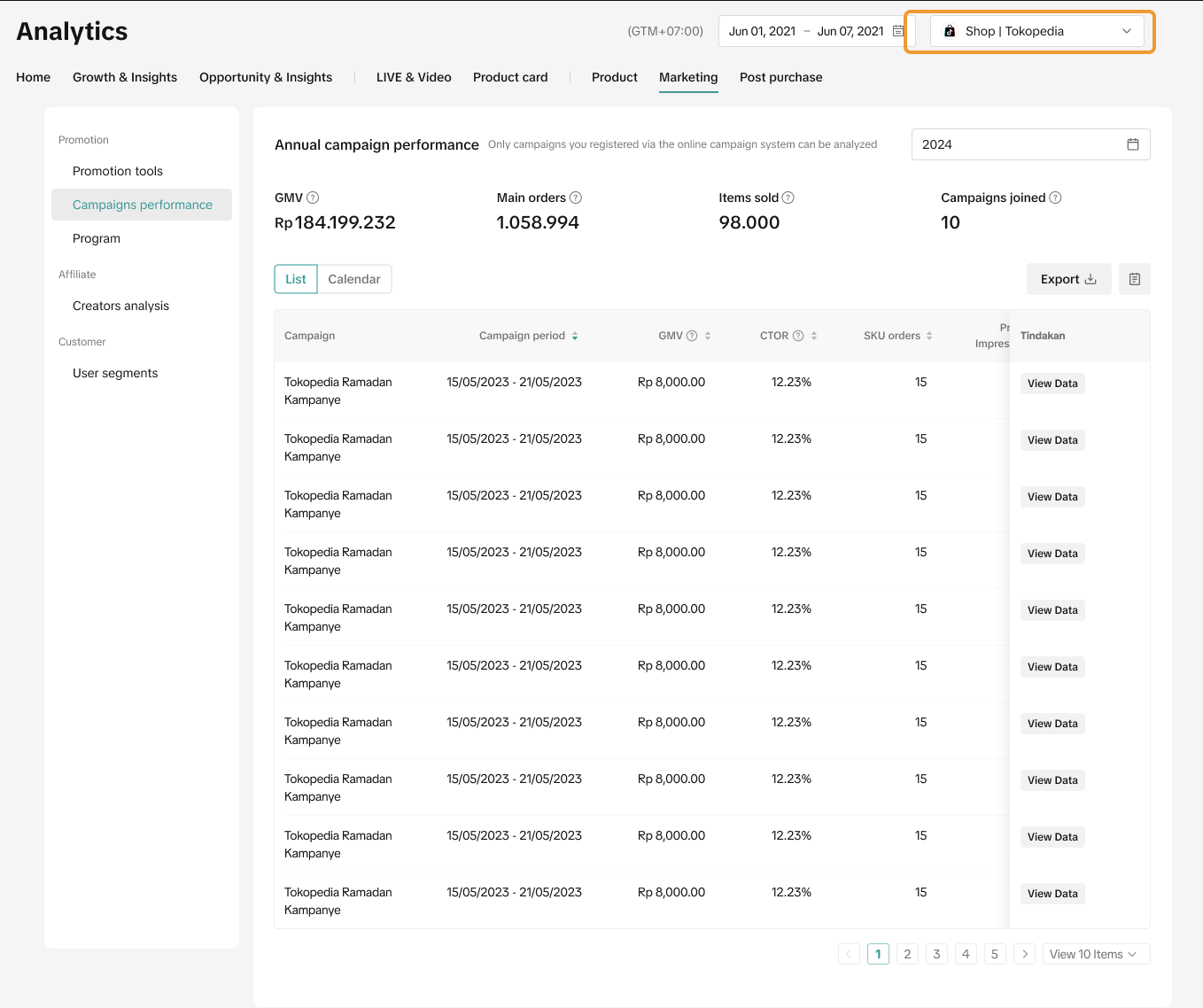Open the Post purchase tab
This screenshot has width=1203, height=1008.
780,77
